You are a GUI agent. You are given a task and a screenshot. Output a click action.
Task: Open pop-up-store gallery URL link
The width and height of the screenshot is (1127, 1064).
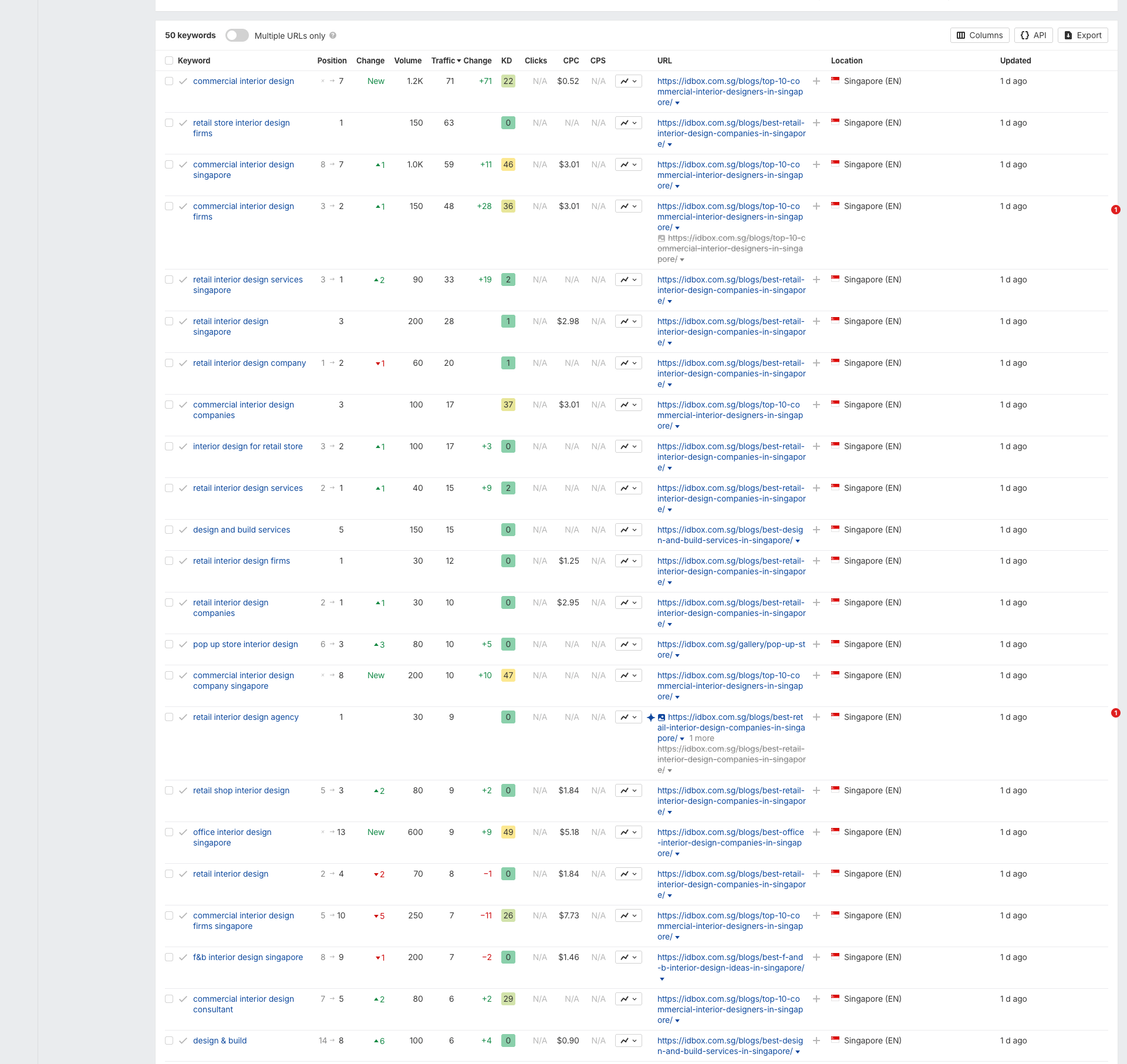point(731,649)
